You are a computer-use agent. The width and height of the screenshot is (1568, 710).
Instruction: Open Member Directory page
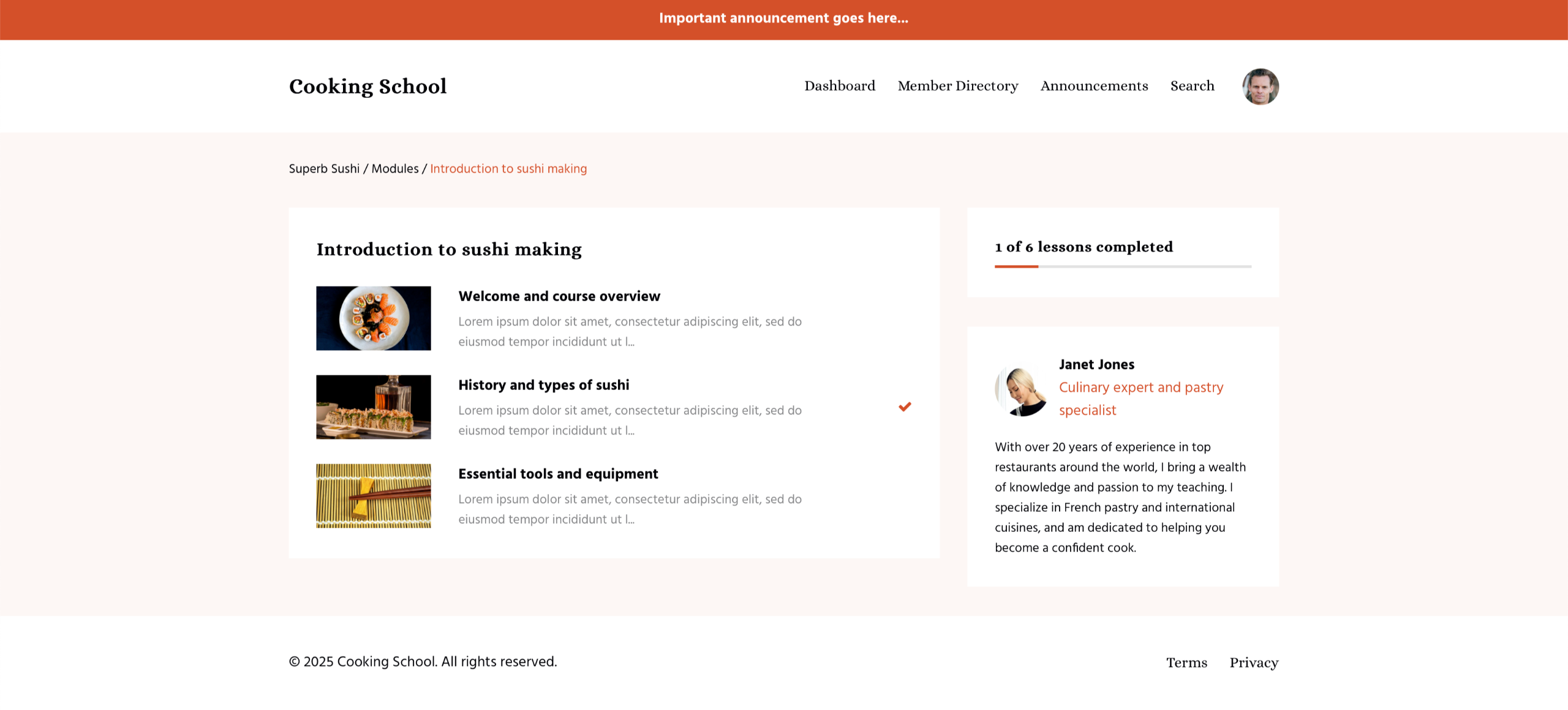(958, 86)
